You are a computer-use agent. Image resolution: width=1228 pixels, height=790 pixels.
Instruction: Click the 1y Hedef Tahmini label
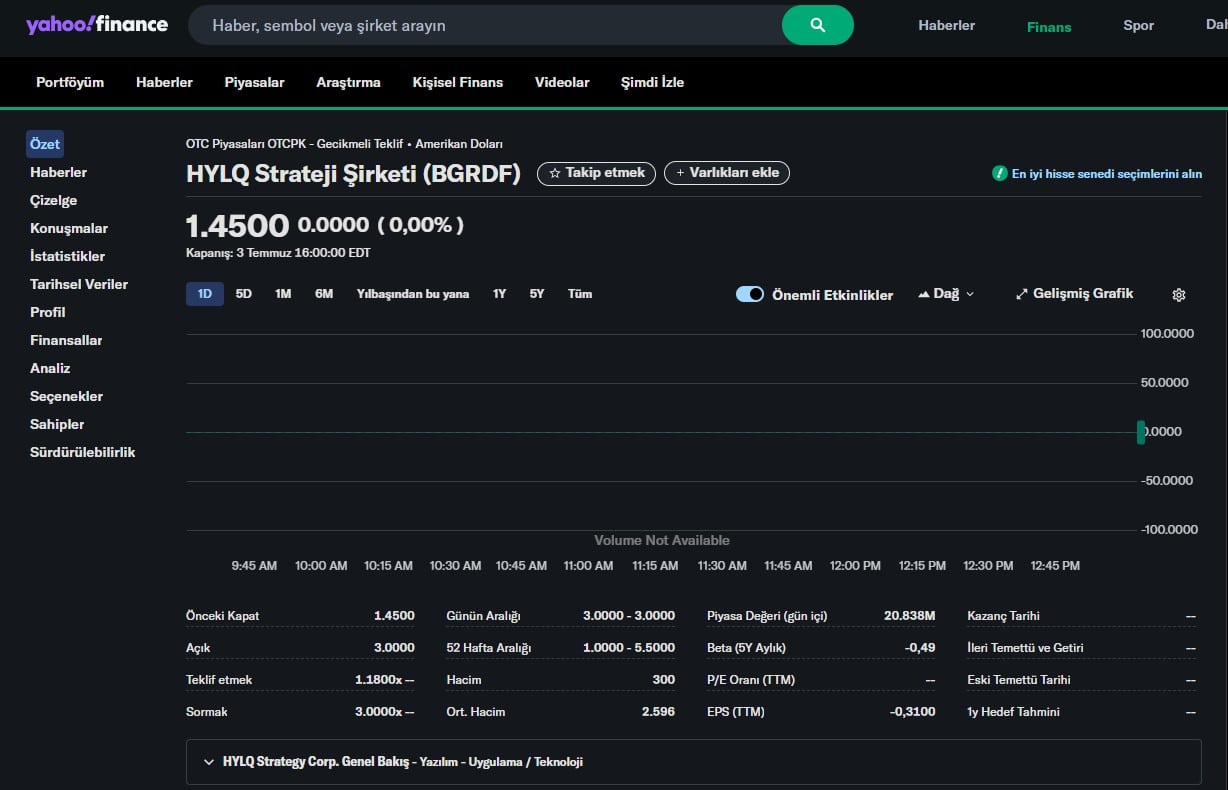click(x=1013, y=712)
